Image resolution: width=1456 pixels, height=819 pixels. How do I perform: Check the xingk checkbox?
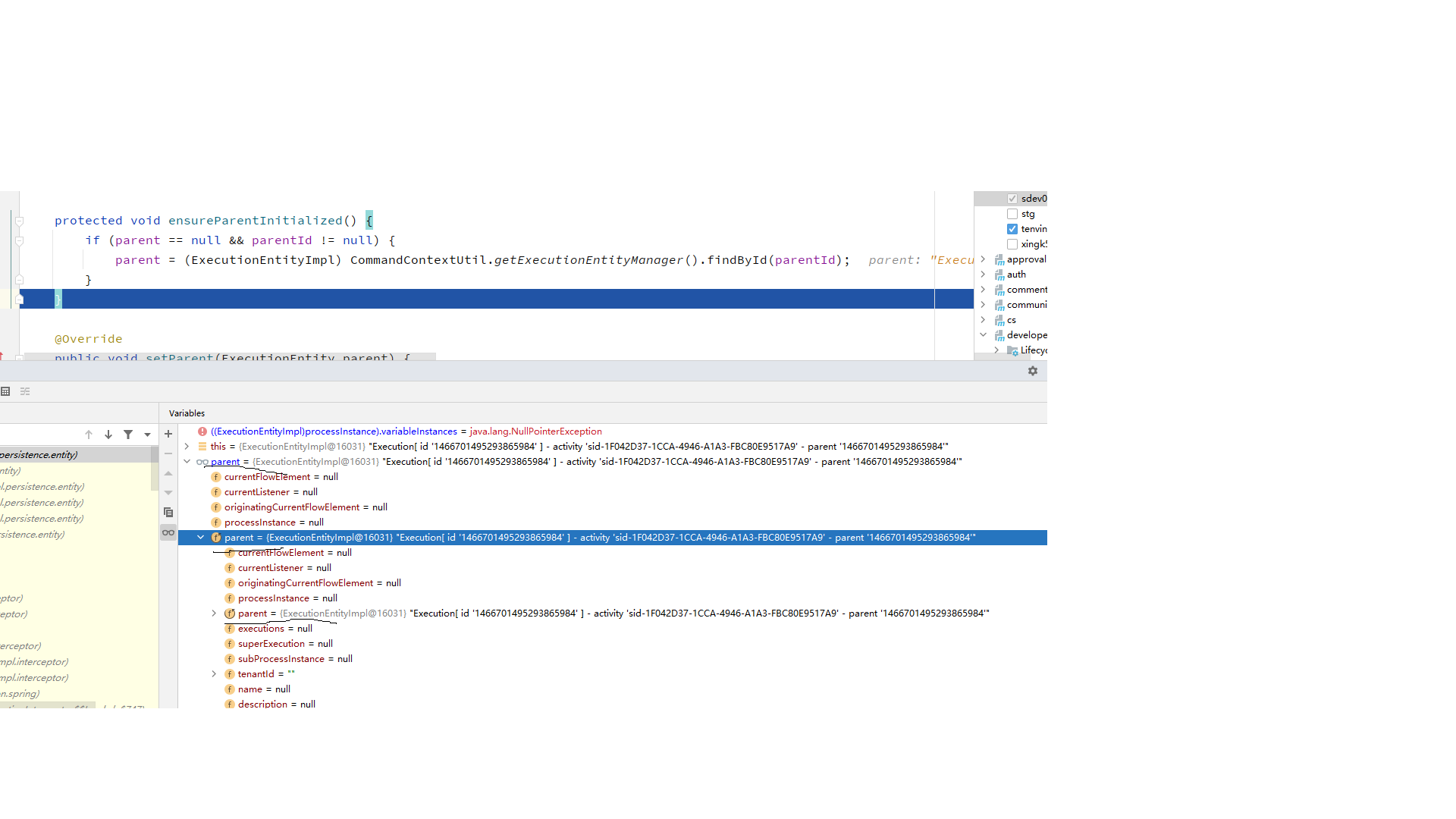[x=1012, y=243]
